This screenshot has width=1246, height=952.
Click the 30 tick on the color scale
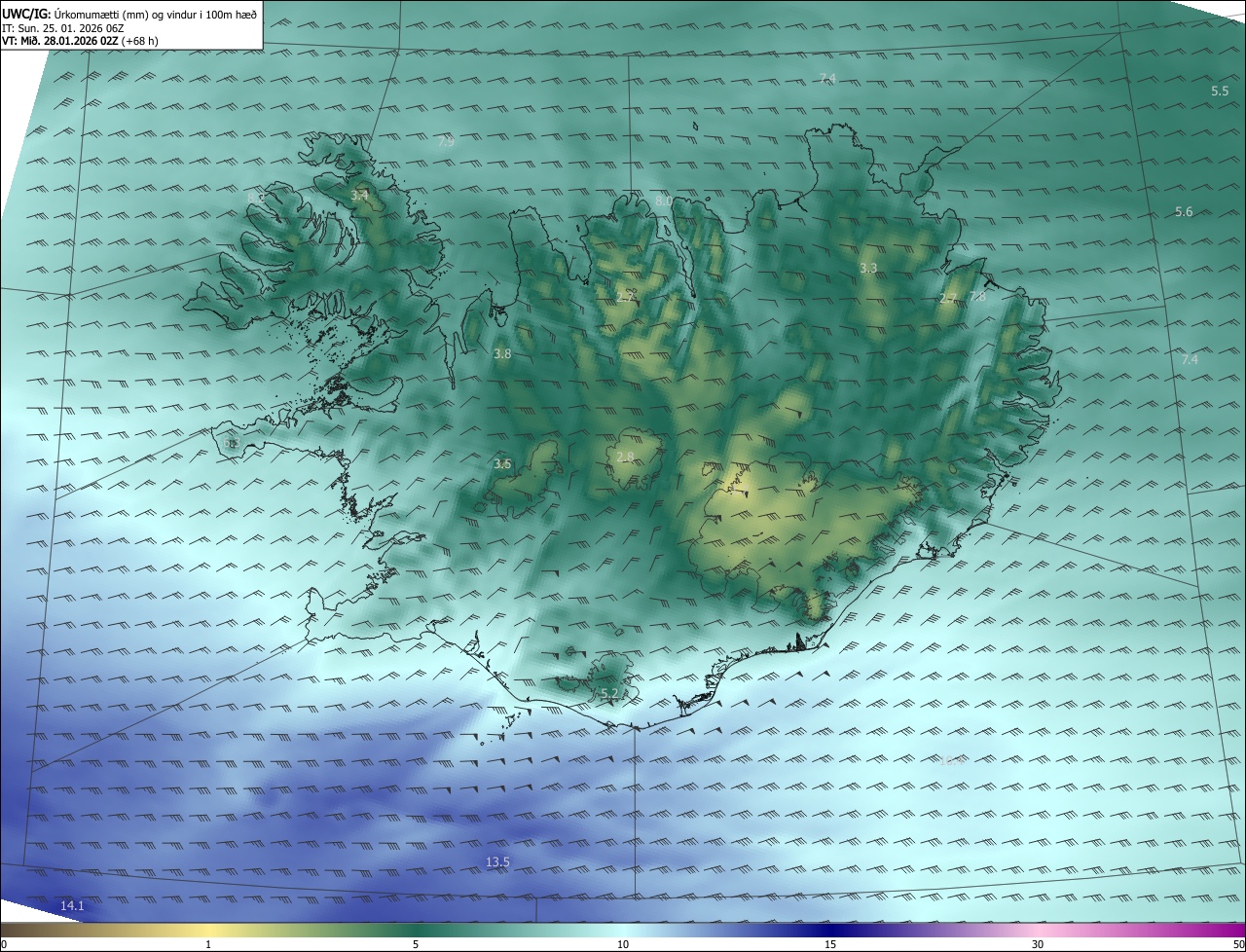(x=1038, y=944)
